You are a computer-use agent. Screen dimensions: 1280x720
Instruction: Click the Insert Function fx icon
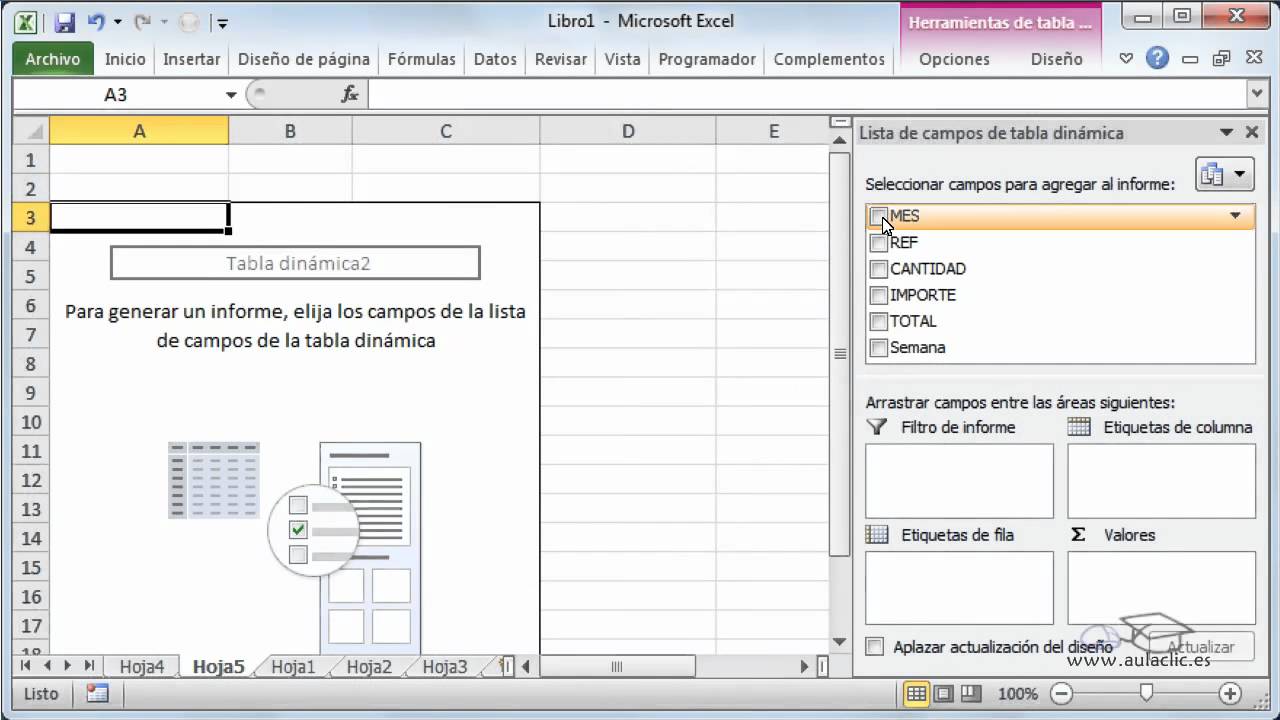click(350, 94)
